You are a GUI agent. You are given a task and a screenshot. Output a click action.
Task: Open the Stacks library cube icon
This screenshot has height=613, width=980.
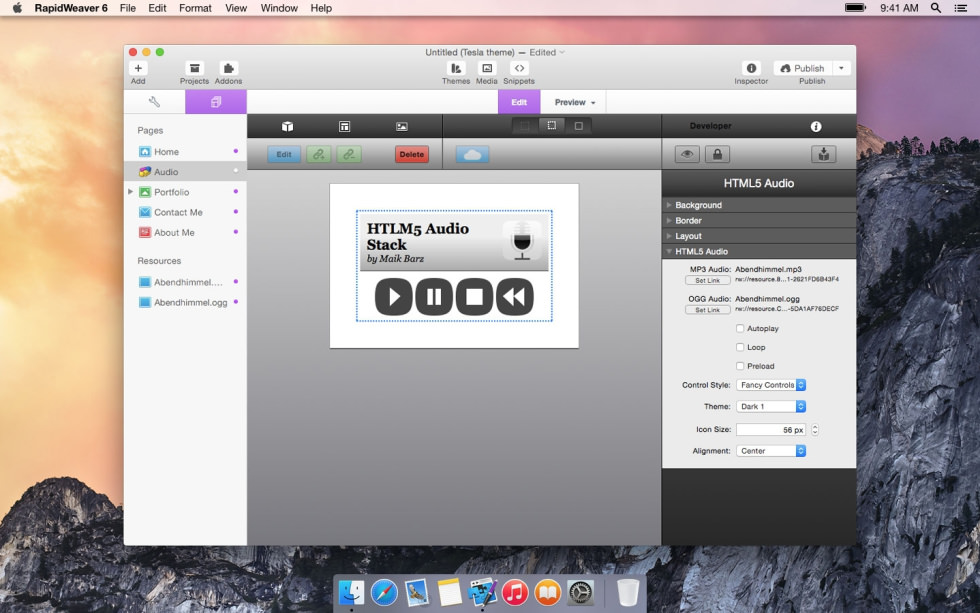tap(288, 126)
